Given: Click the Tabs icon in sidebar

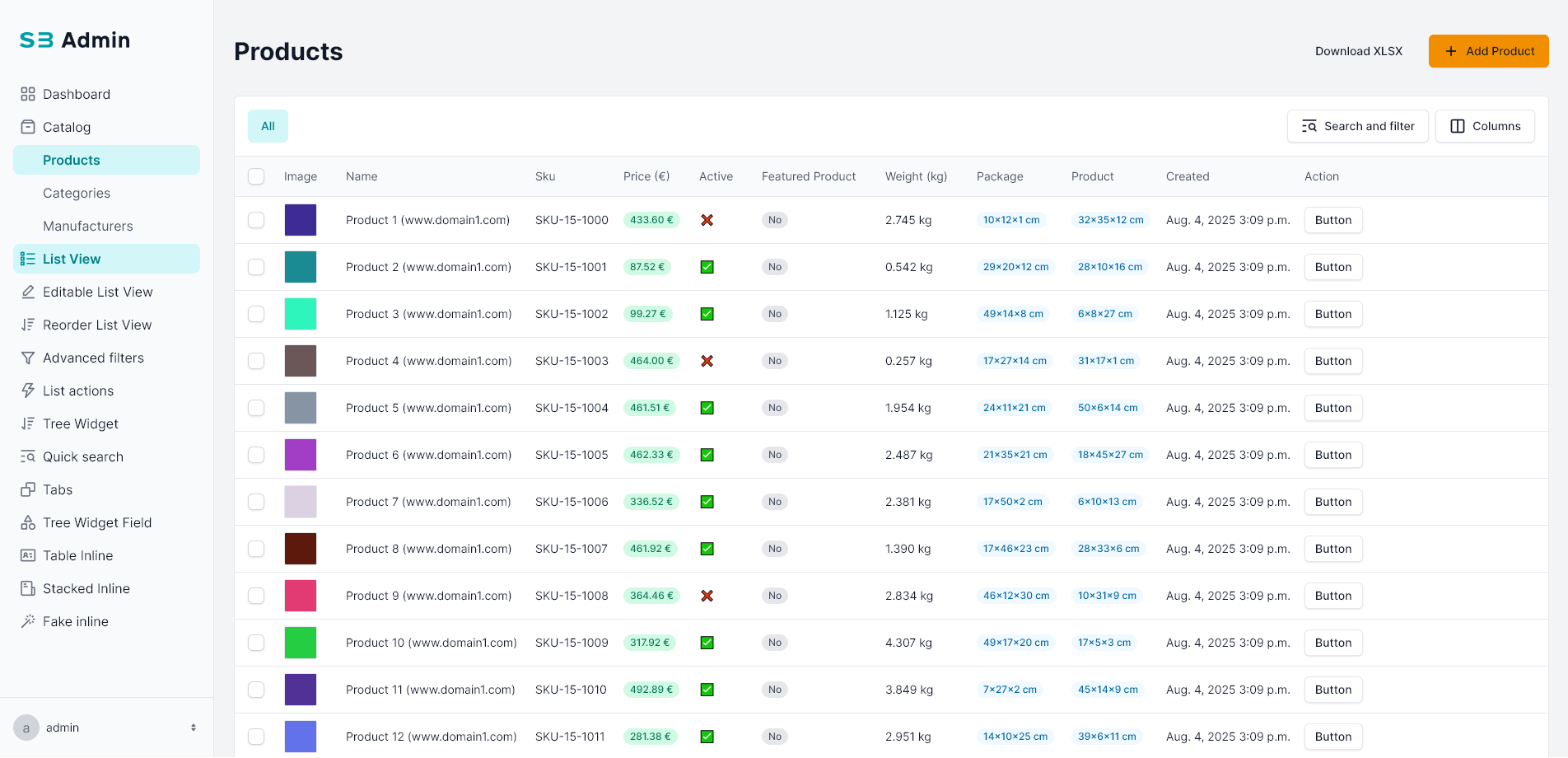Looking at the screenshot, I should click(x=28, y=489).
